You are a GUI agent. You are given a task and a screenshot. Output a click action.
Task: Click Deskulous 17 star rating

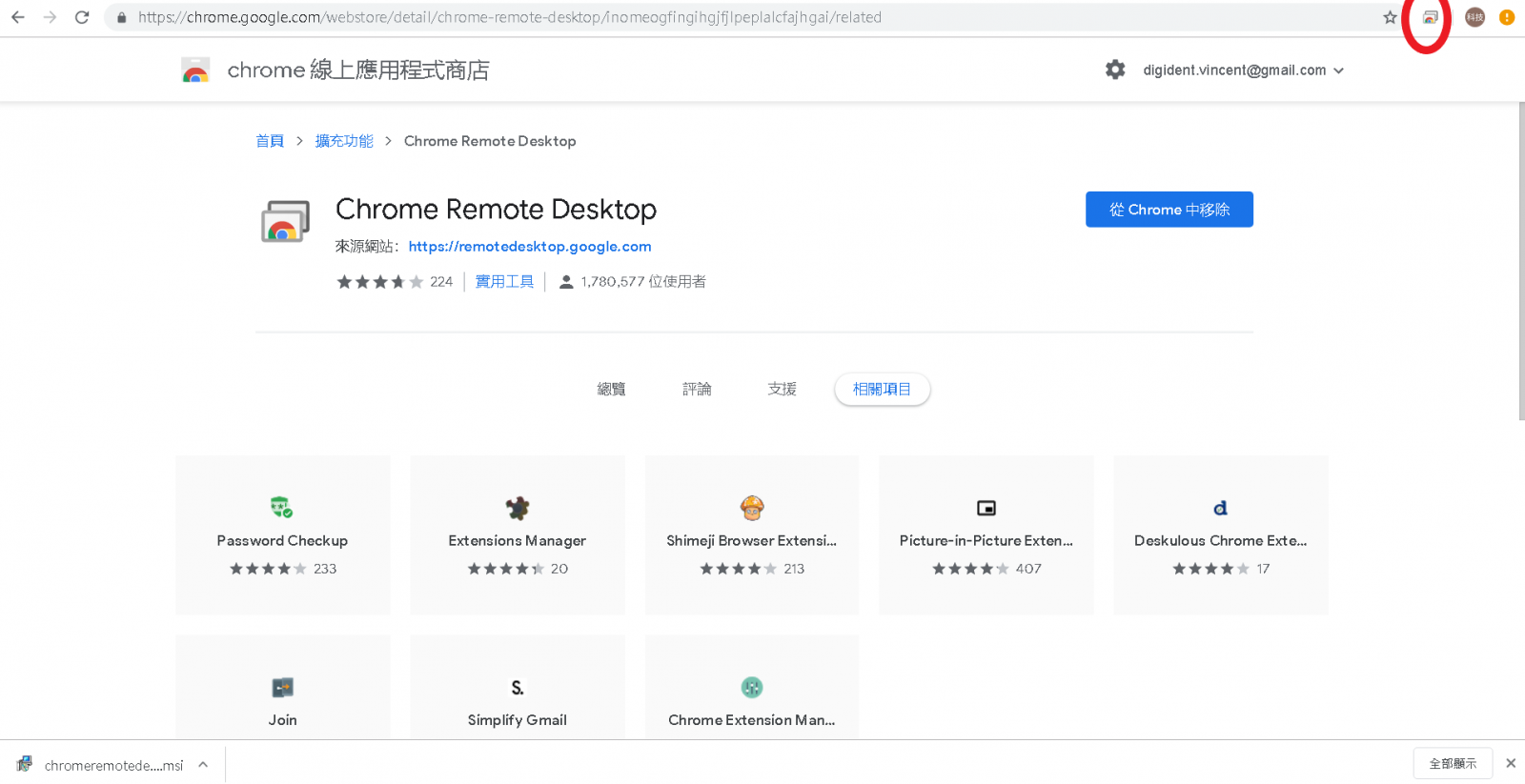[1220, 569]
